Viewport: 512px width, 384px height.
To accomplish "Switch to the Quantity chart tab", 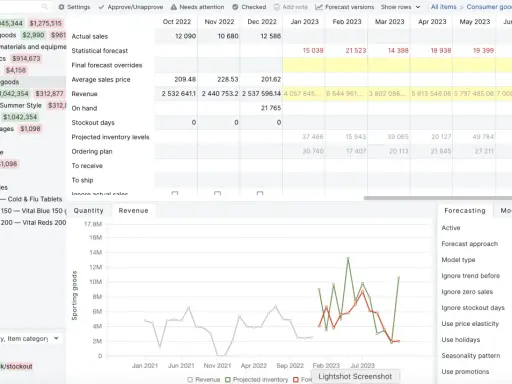I will (88, 211).
